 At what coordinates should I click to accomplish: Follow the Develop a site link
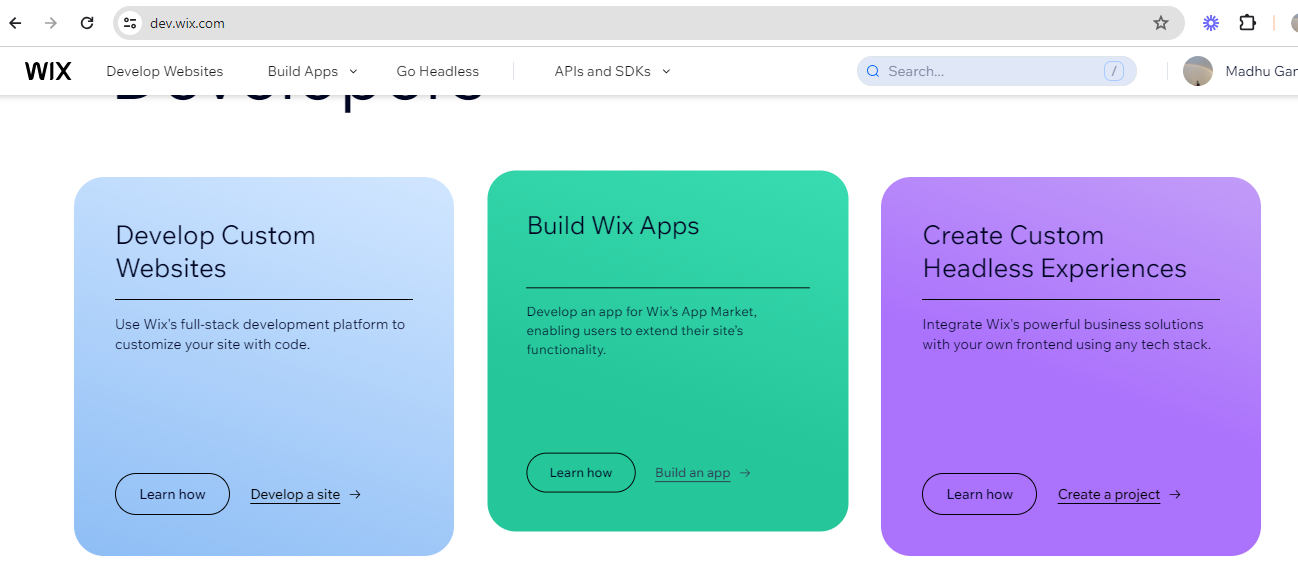295,494
